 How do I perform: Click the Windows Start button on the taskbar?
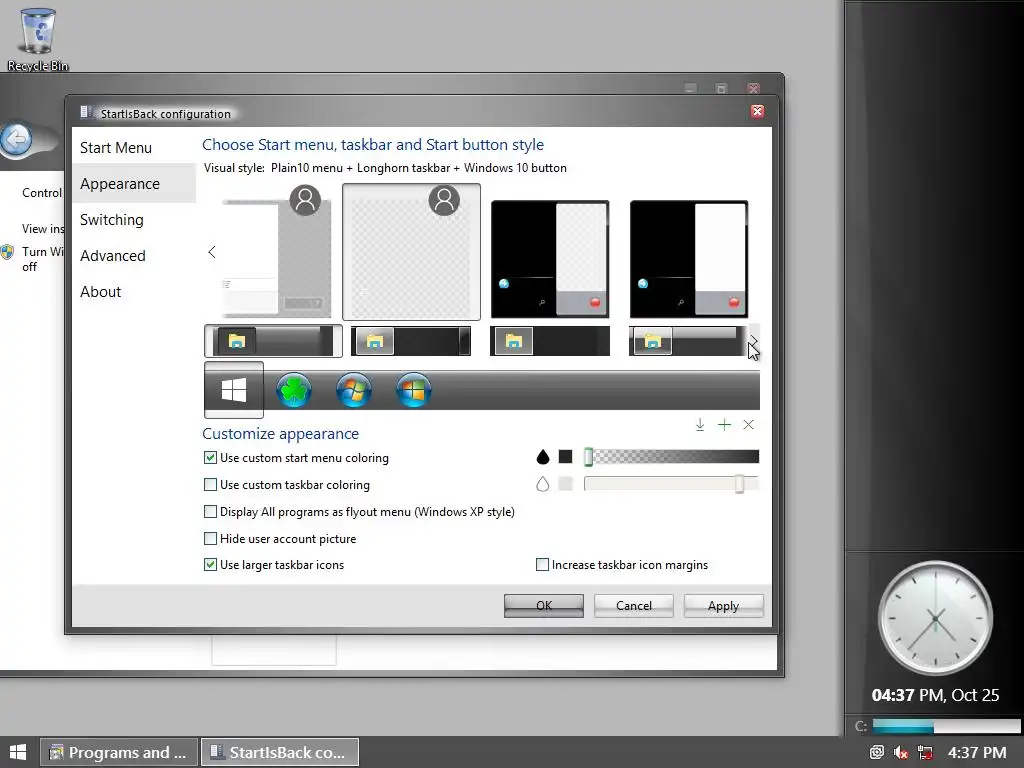[18, 752]
